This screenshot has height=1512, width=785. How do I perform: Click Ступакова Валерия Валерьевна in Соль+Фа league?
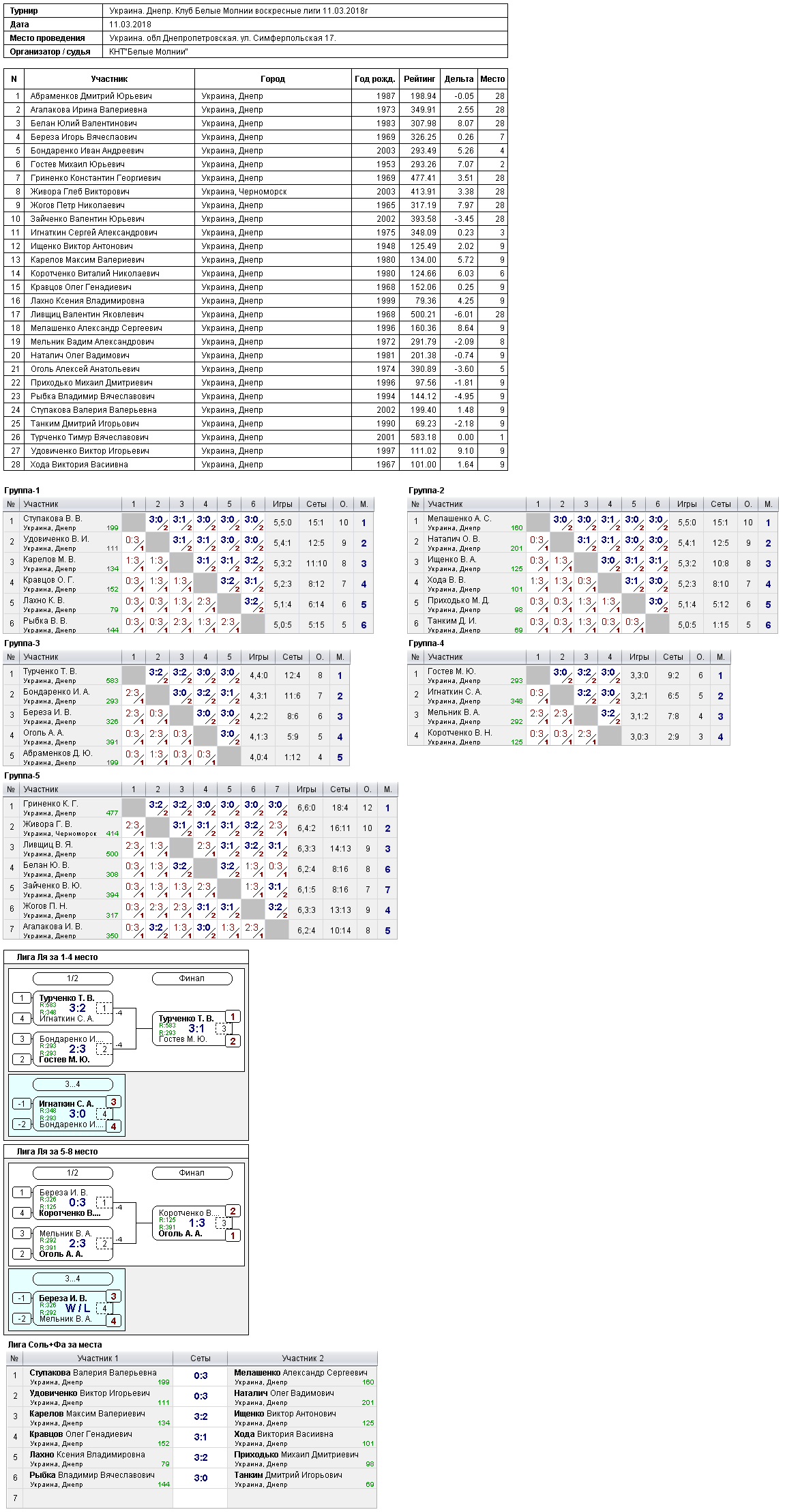pos(93,1373)
